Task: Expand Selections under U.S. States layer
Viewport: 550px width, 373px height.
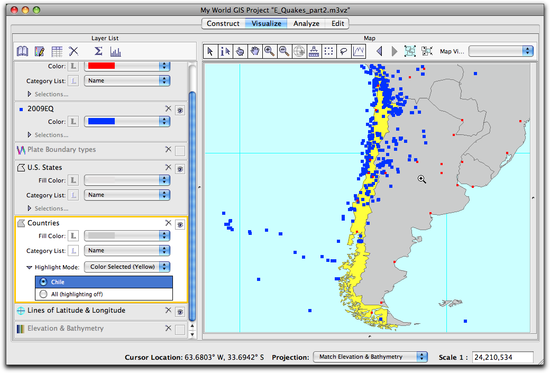Action: [x=29, y=208]
